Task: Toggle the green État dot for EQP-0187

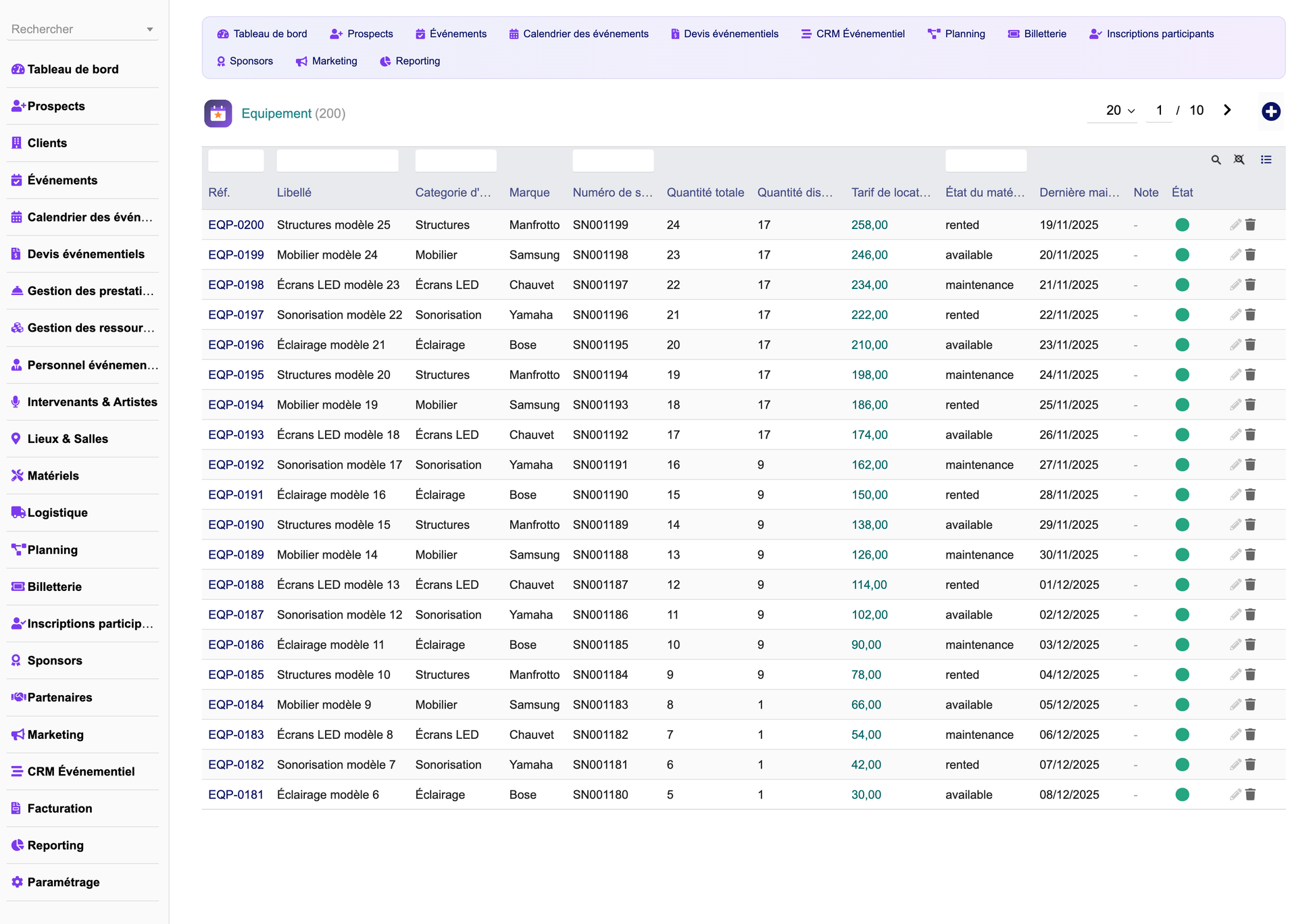Action: (x=1182, y=615)
